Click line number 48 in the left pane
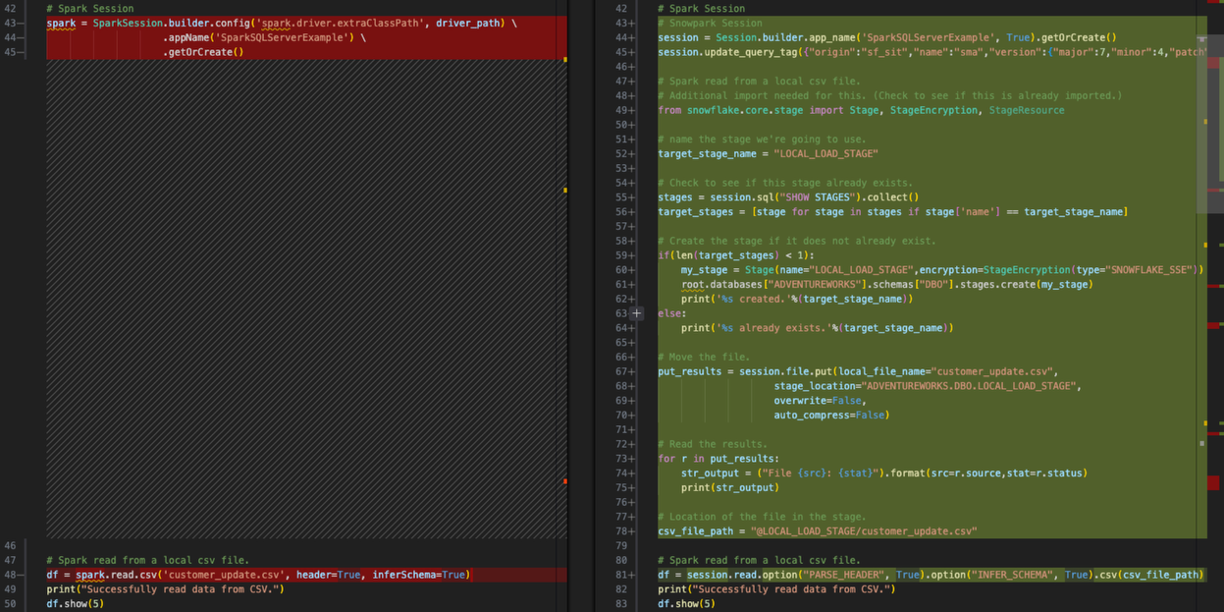Screen dimensions: 1224x612 (10, 575)
